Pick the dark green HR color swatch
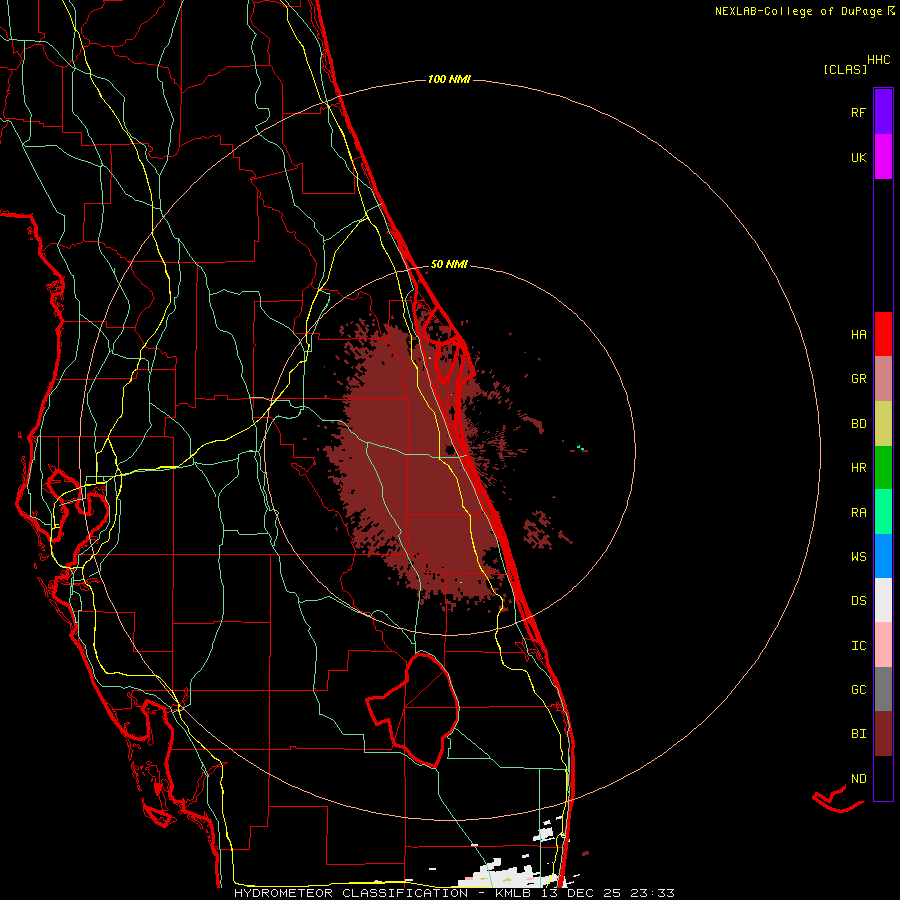Screen dimensions: 900x900 coord(883,468)
